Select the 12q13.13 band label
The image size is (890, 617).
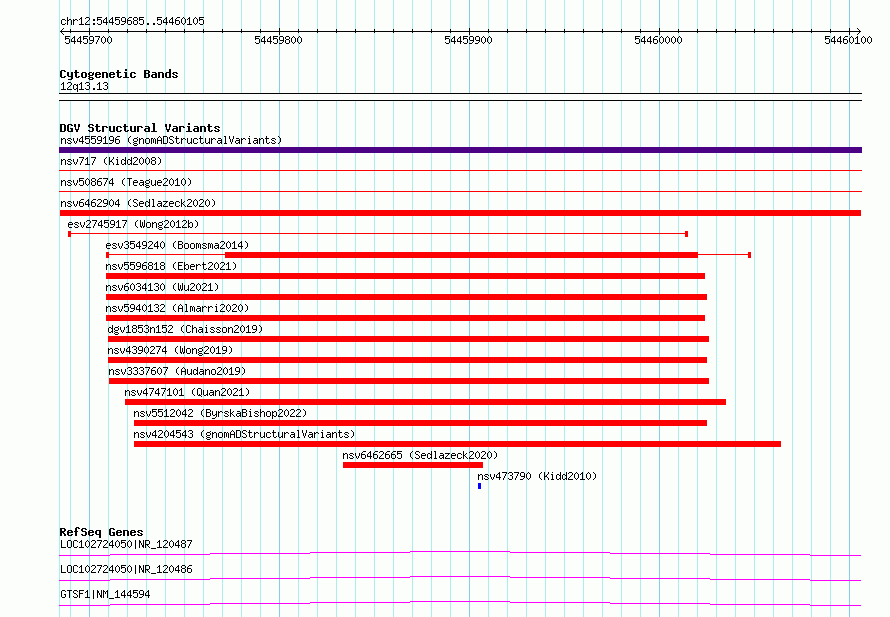point(84,86)
